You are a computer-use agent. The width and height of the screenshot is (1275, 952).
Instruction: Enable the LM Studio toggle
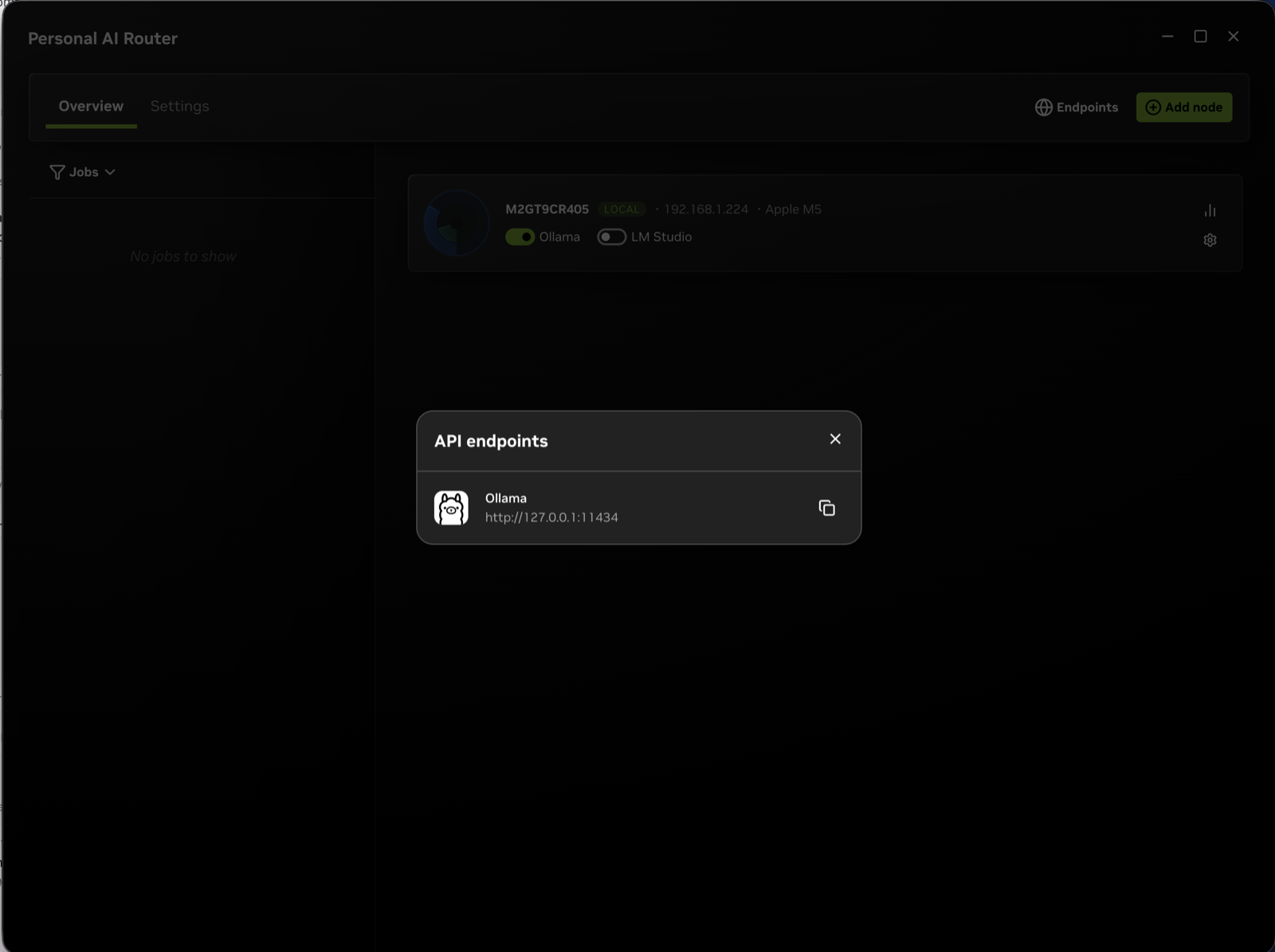(x=612, y=237)
